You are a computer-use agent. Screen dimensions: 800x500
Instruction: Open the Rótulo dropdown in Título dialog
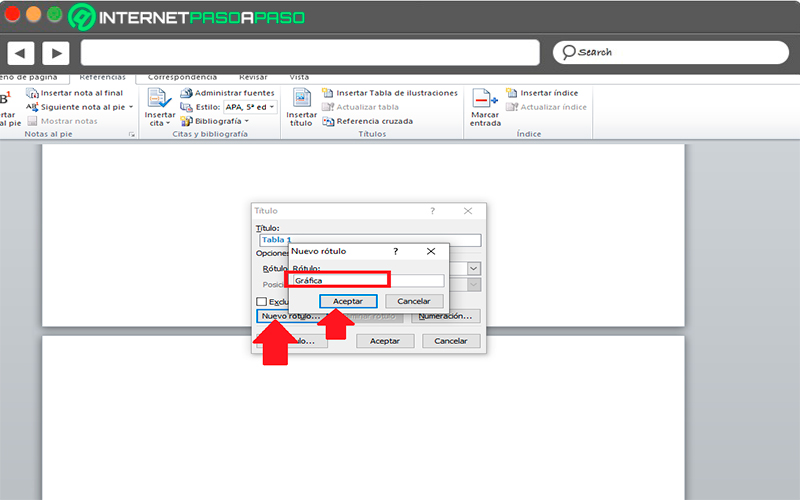pos(473,268)
